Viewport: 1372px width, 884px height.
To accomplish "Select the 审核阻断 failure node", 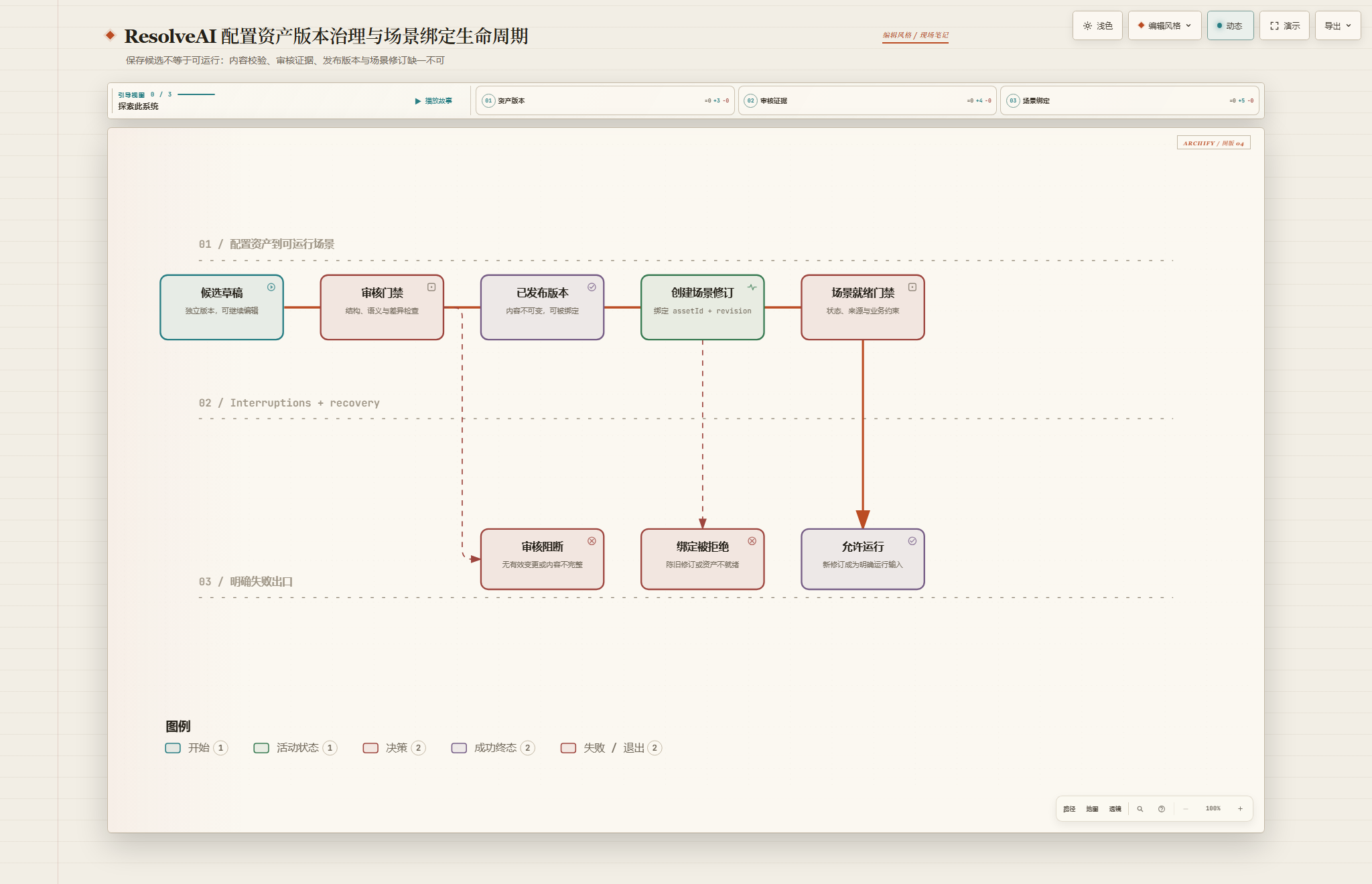I will coord(542,559).
